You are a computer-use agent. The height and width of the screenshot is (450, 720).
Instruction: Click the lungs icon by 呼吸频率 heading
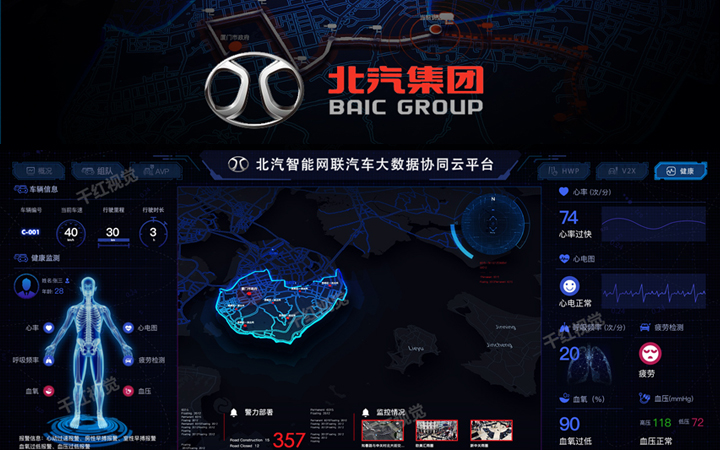point(564,327)
